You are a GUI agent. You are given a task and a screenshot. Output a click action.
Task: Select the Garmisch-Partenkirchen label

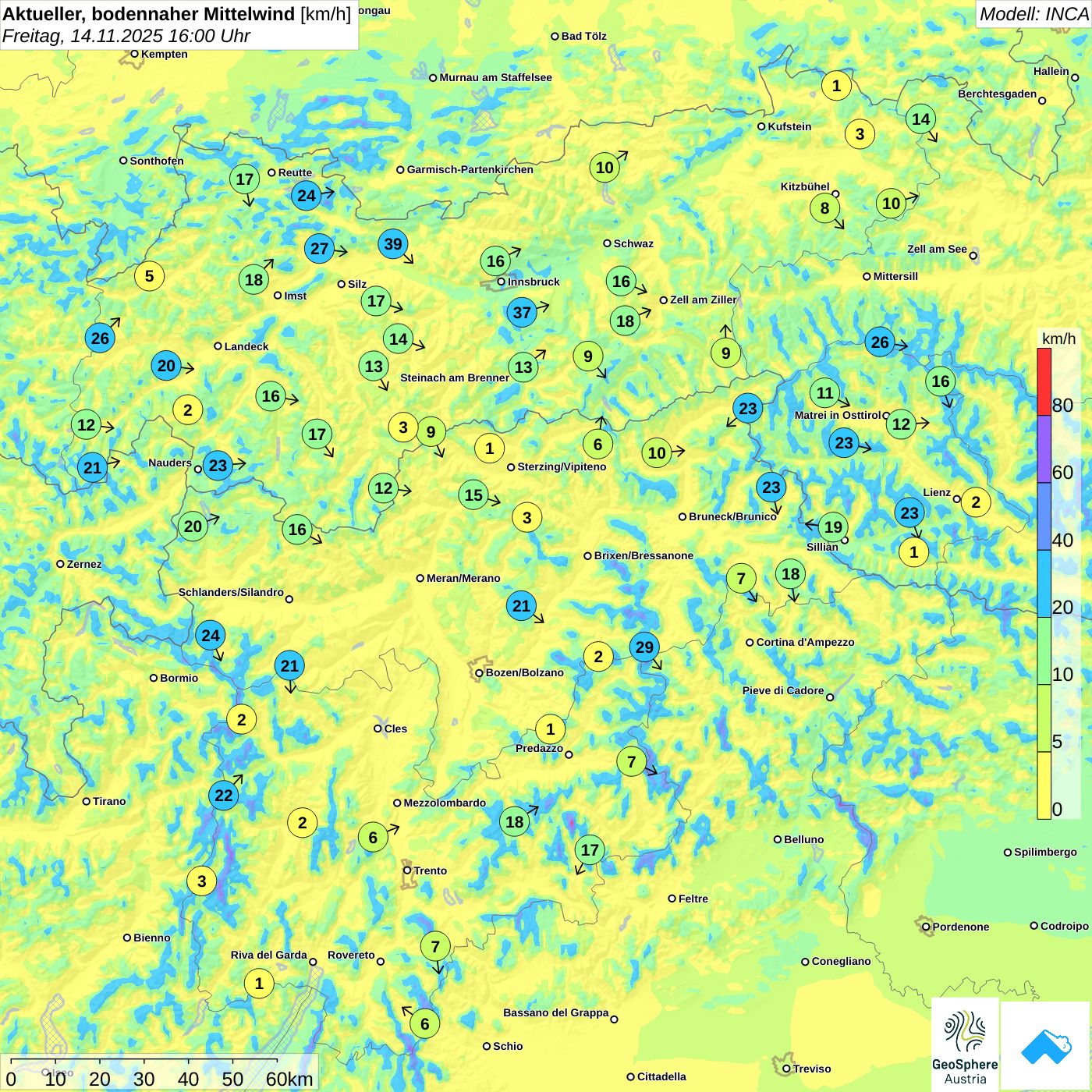coord(470,169)
